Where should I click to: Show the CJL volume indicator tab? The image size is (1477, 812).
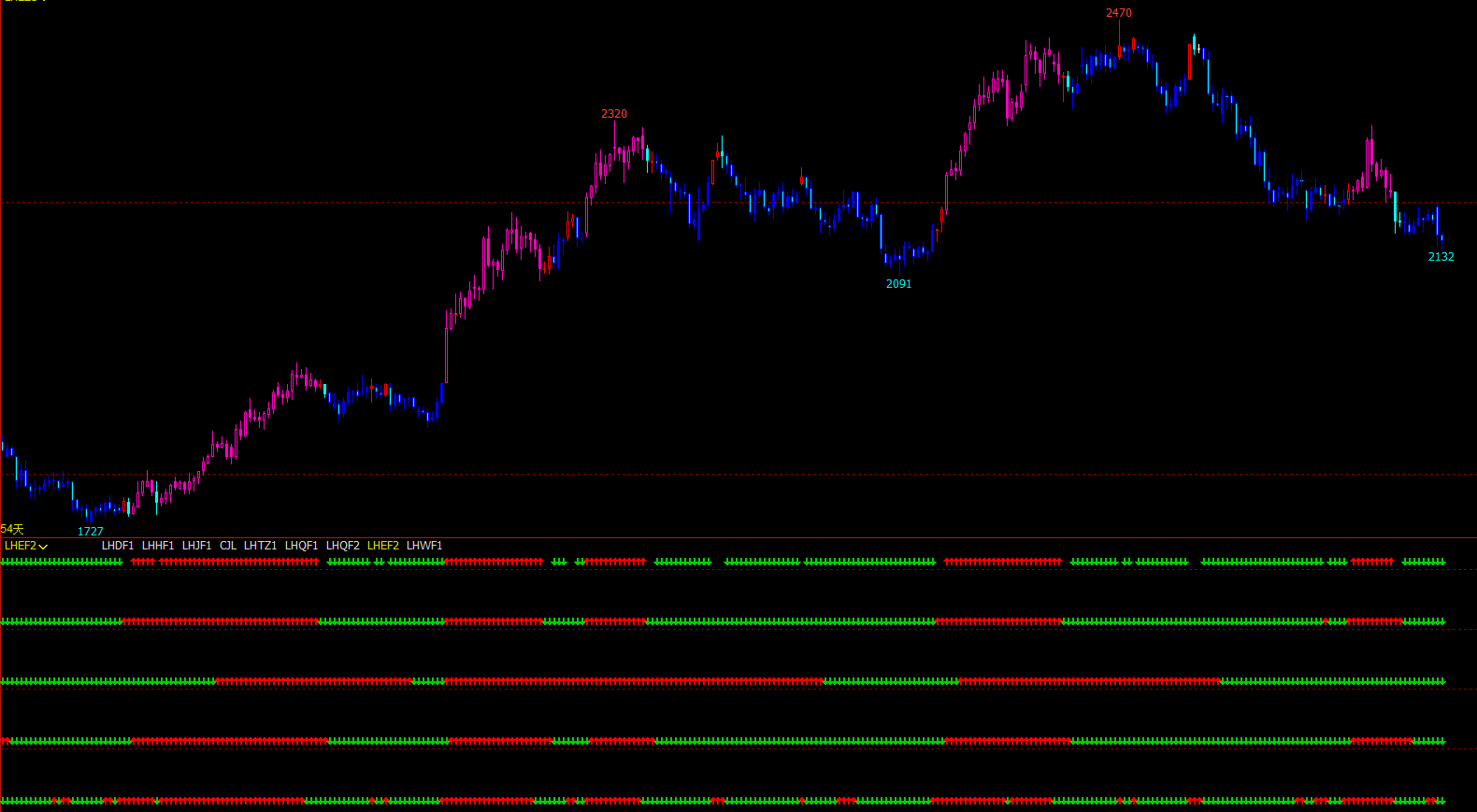(x=228, y=546)
